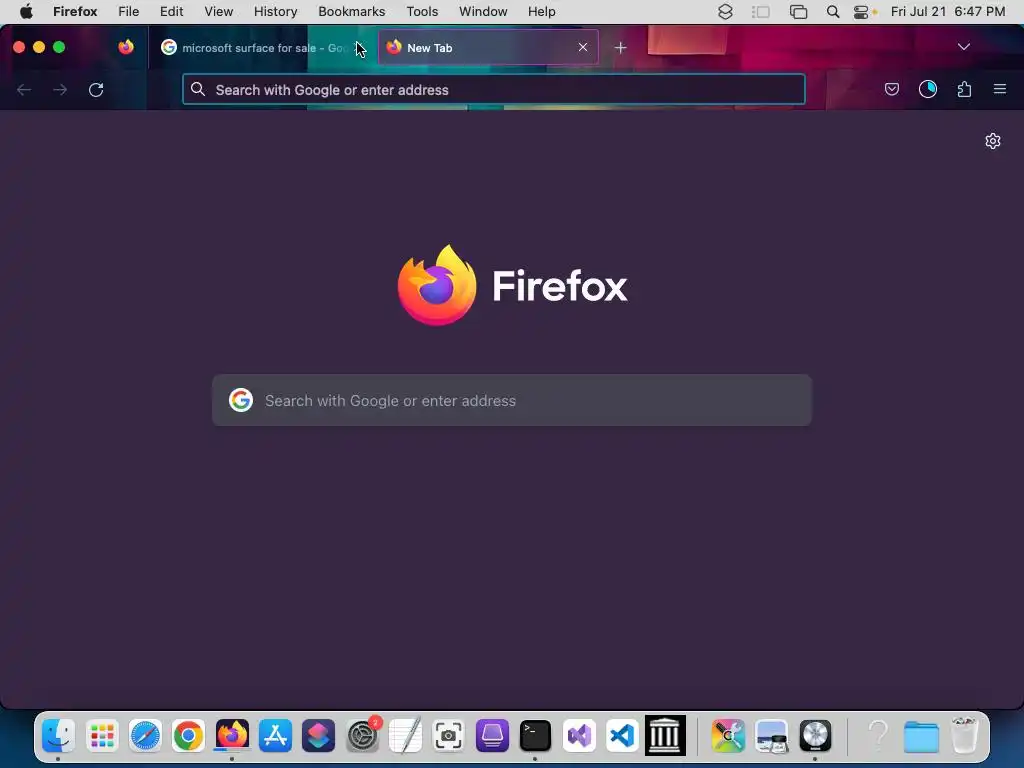
Task: Open the blue folder in the Dock
Action: point(921,736)
